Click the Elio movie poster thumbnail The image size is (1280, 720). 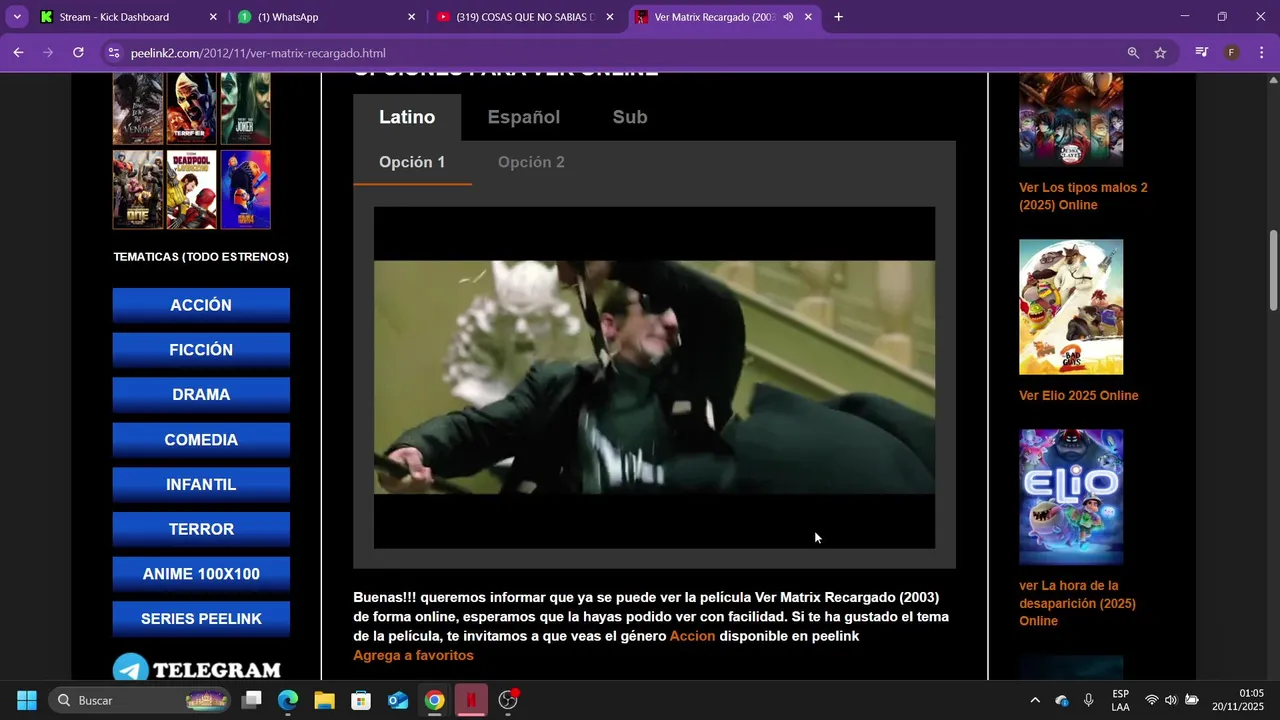click(x=1071, y=497)
